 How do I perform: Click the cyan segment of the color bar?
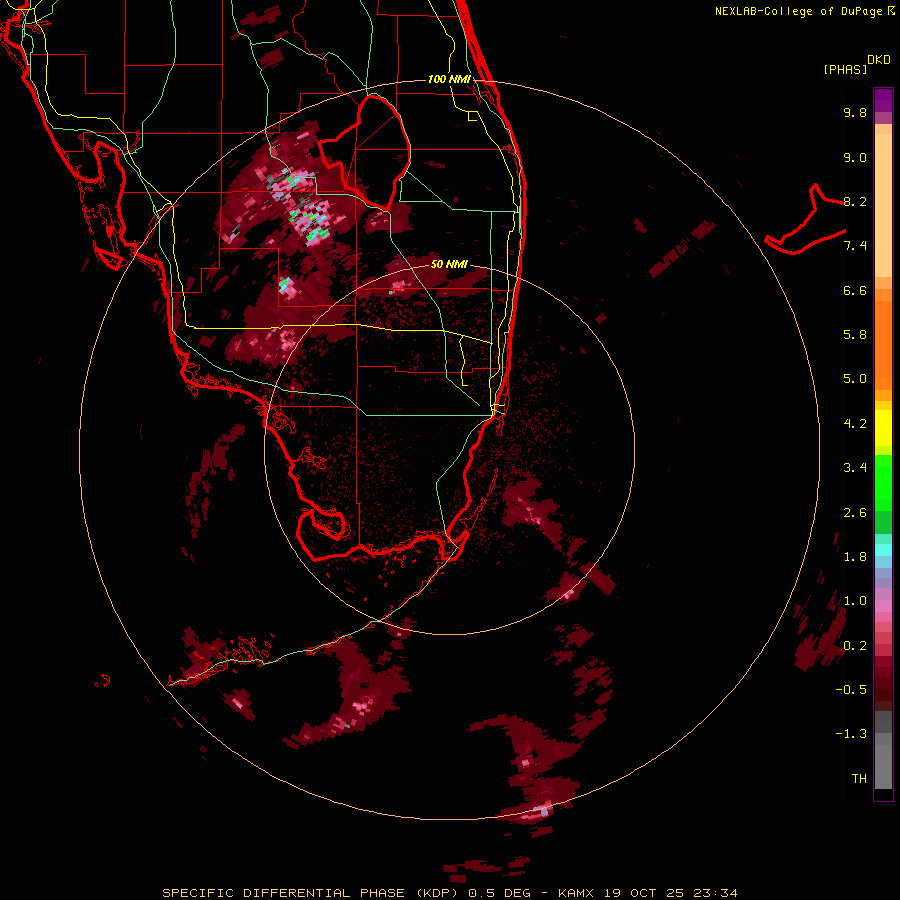coord(883,550)
